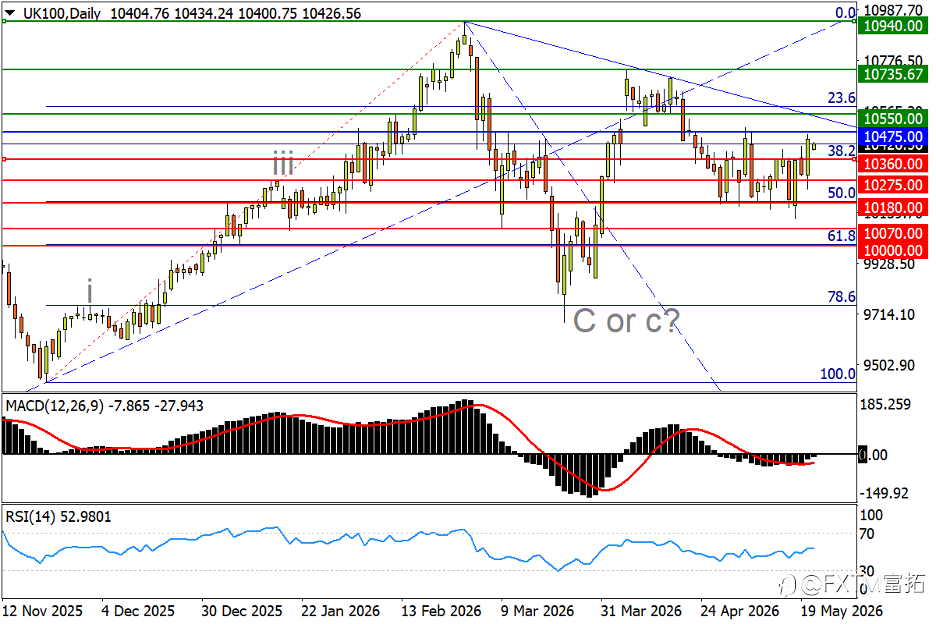Click the 13 Feb 2026 date label
The width and height of the screenshot is (936, 624).
point(441,611)
